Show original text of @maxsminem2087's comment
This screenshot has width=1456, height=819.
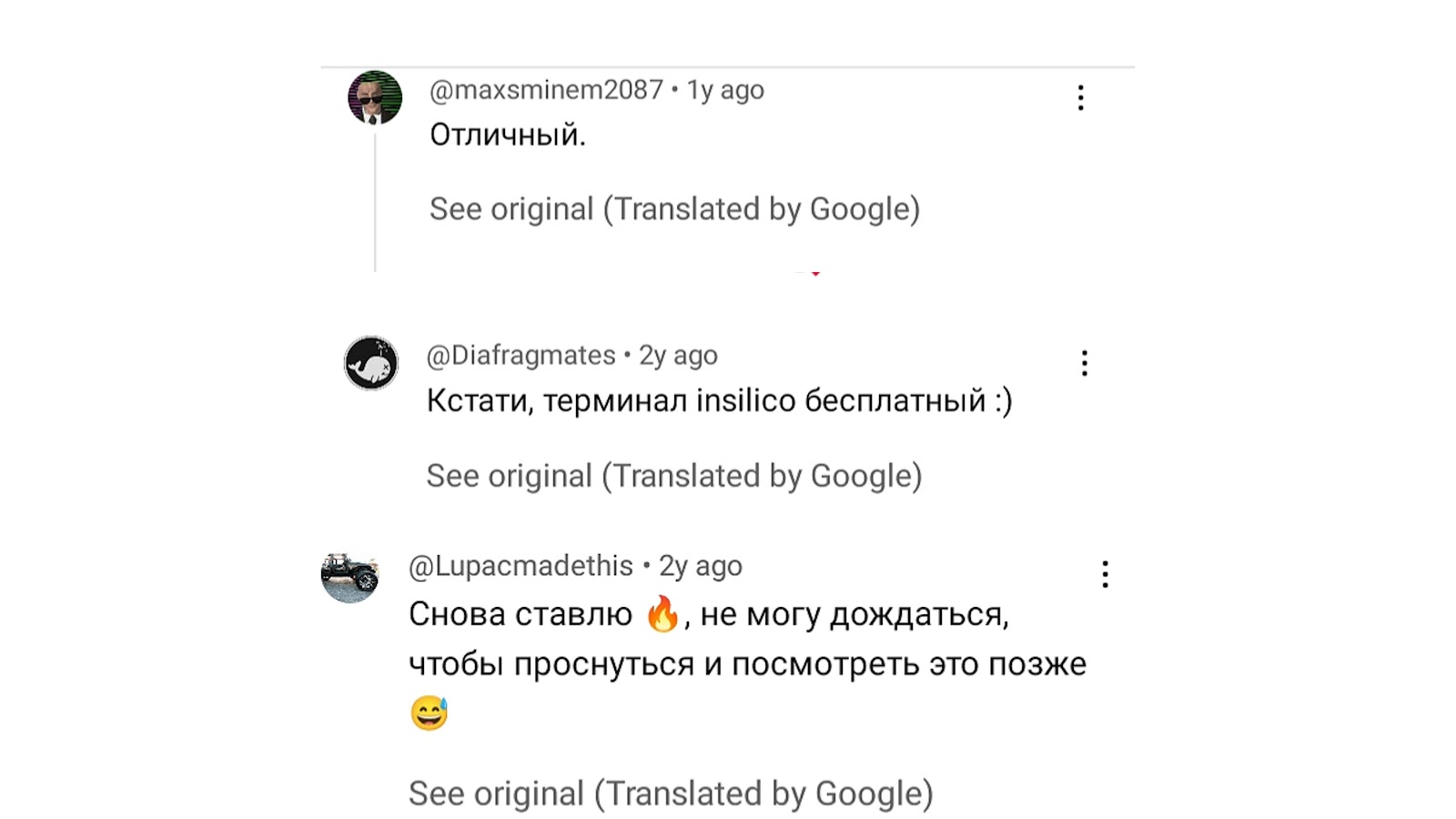point(675,208)
